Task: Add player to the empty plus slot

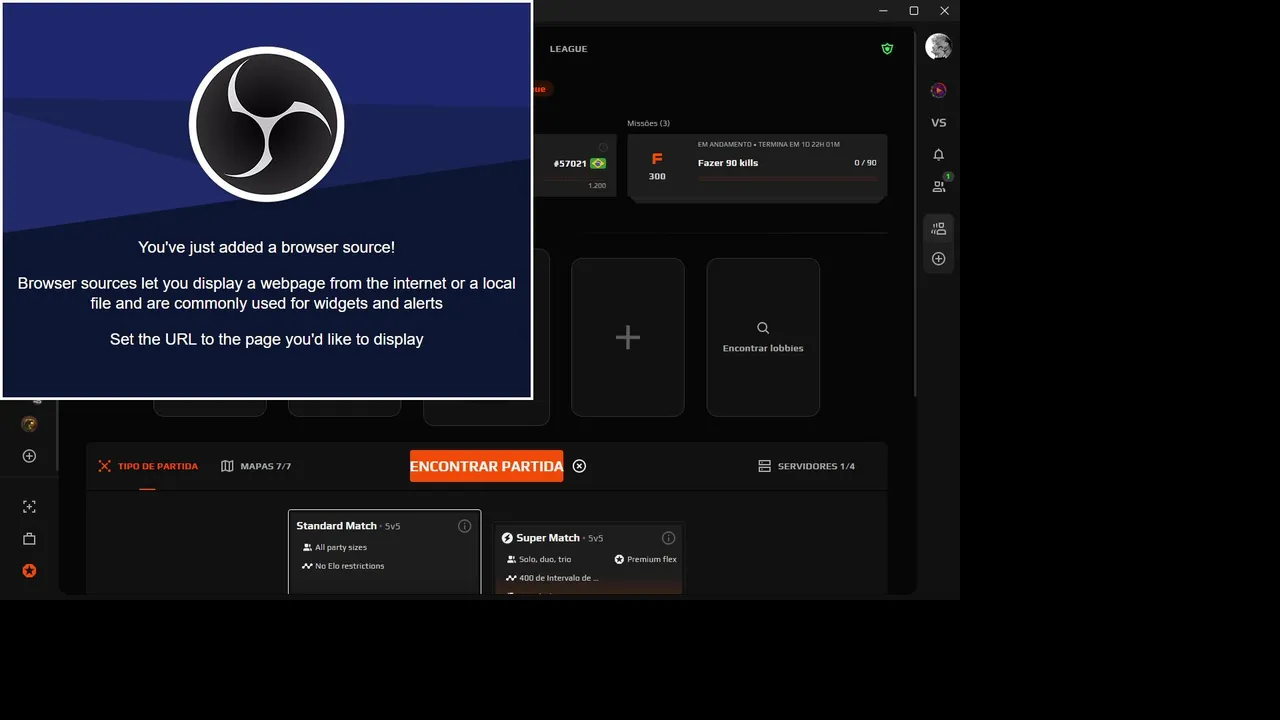Action: (628, 337)
